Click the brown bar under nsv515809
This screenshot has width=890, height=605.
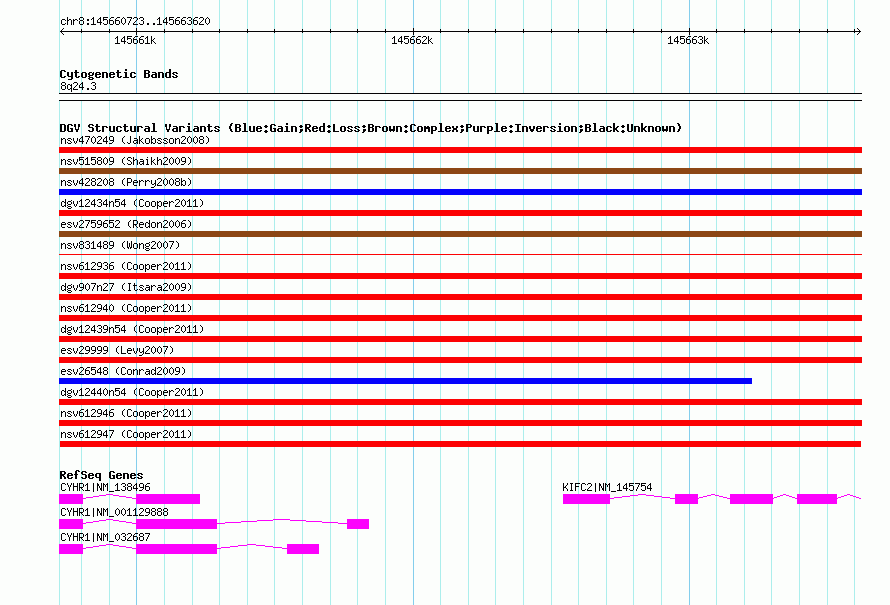(460, 171)
